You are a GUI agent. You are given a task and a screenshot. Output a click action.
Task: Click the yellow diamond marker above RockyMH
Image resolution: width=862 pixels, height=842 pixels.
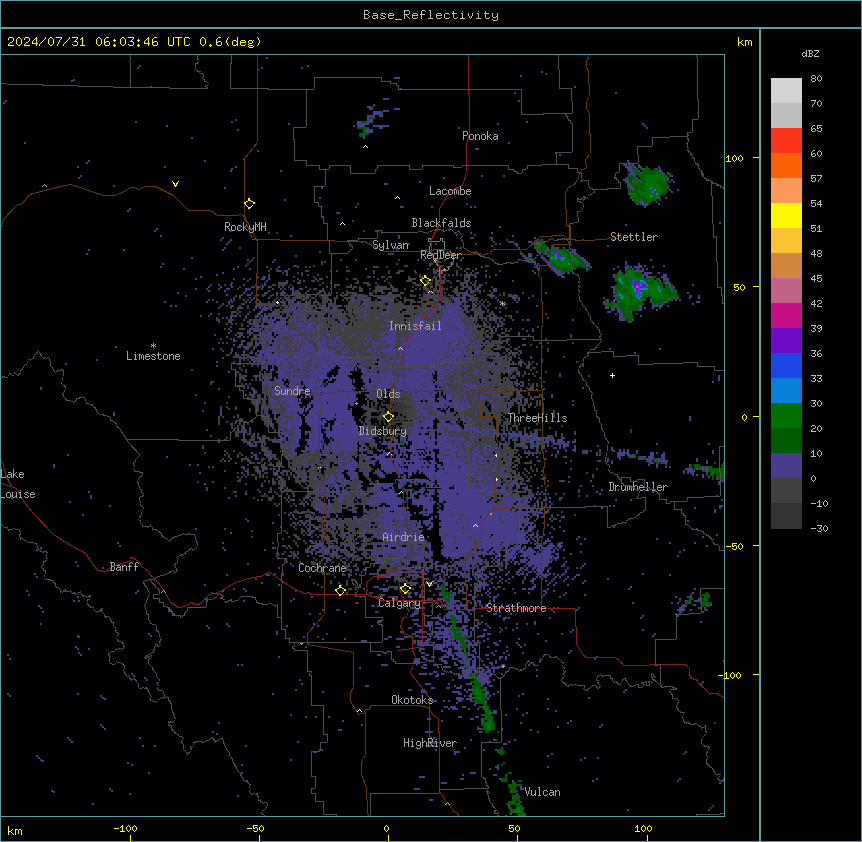point(249,204)
